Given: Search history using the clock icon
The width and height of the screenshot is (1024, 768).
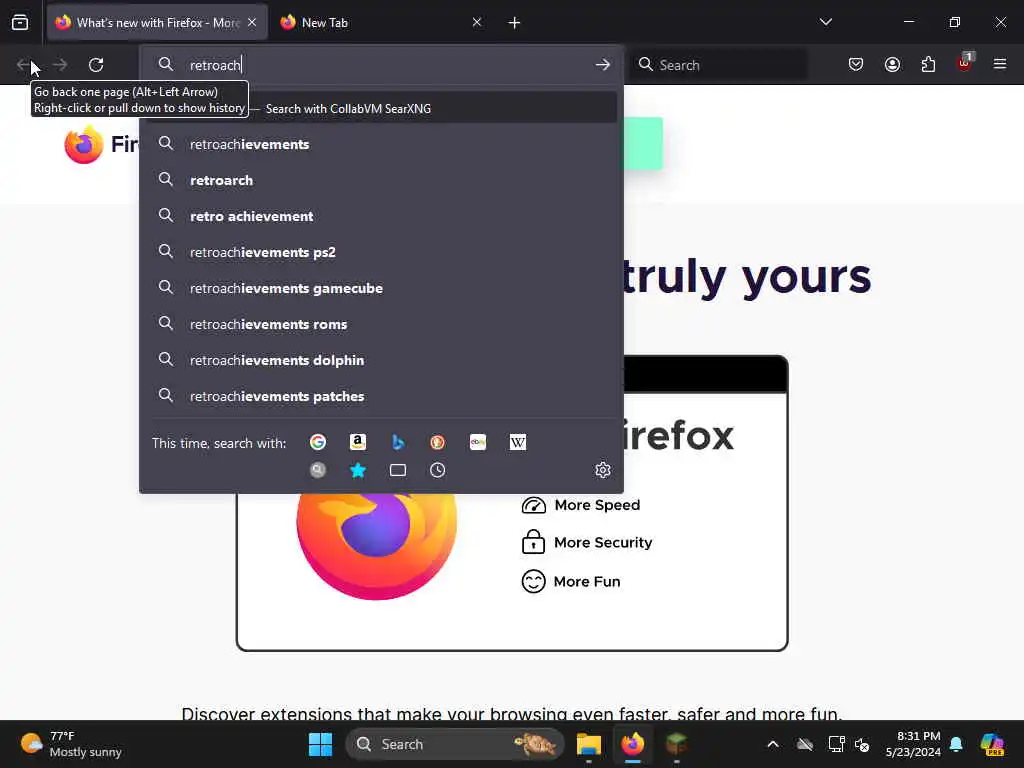Looking at the screenshot, I should [x=438, y=470].
